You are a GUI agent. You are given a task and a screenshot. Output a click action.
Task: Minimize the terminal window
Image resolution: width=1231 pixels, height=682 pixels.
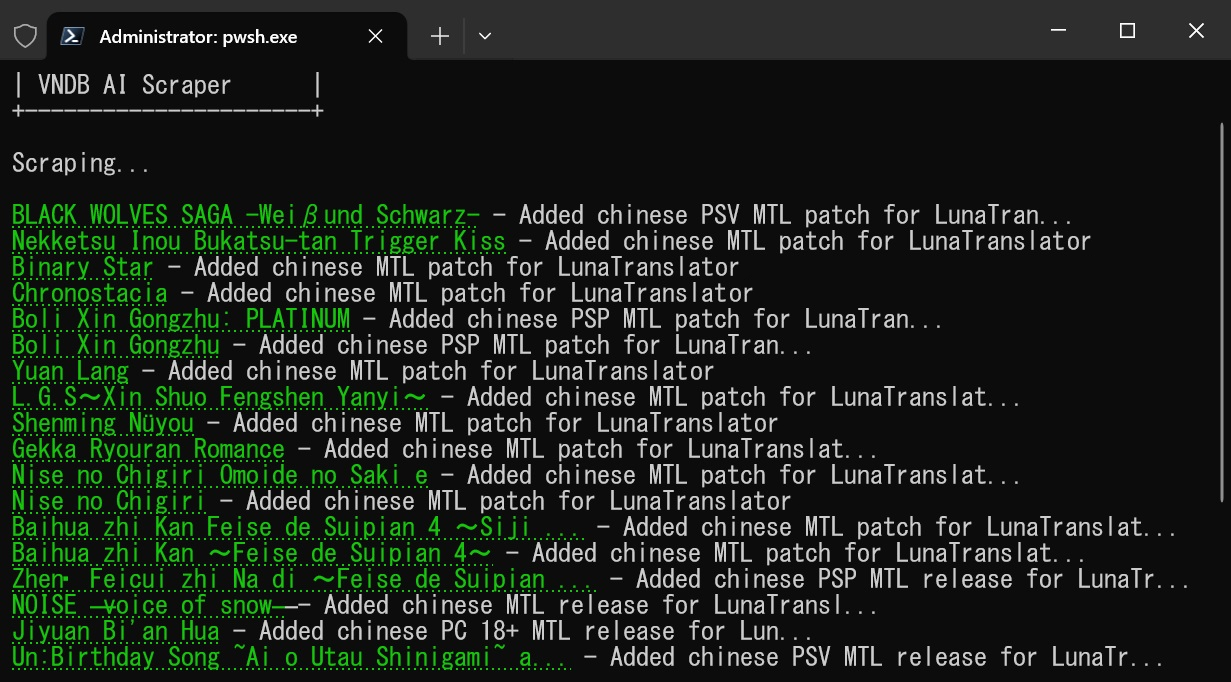pyautogui.click(x=1058, y=31)
